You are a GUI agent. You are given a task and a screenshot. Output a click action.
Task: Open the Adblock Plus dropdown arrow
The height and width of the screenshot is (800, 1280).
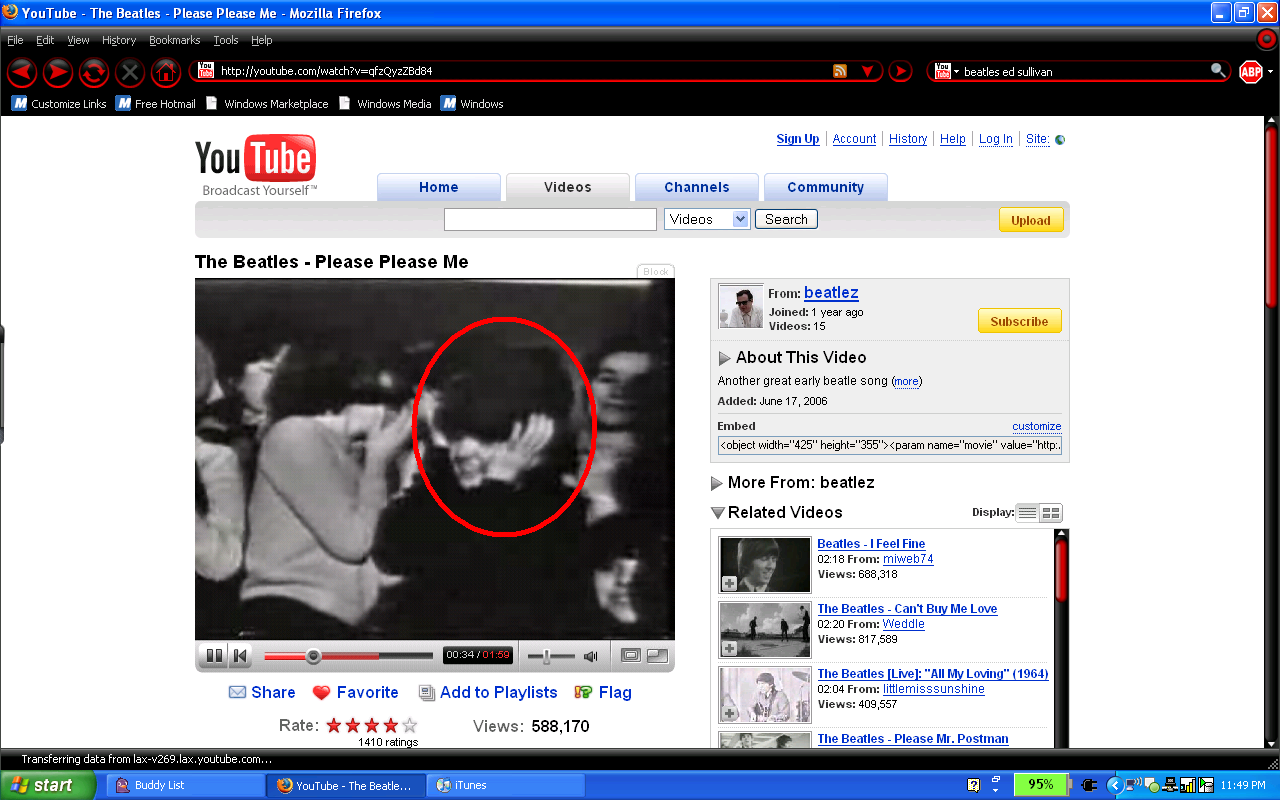tap(1270, 72)
